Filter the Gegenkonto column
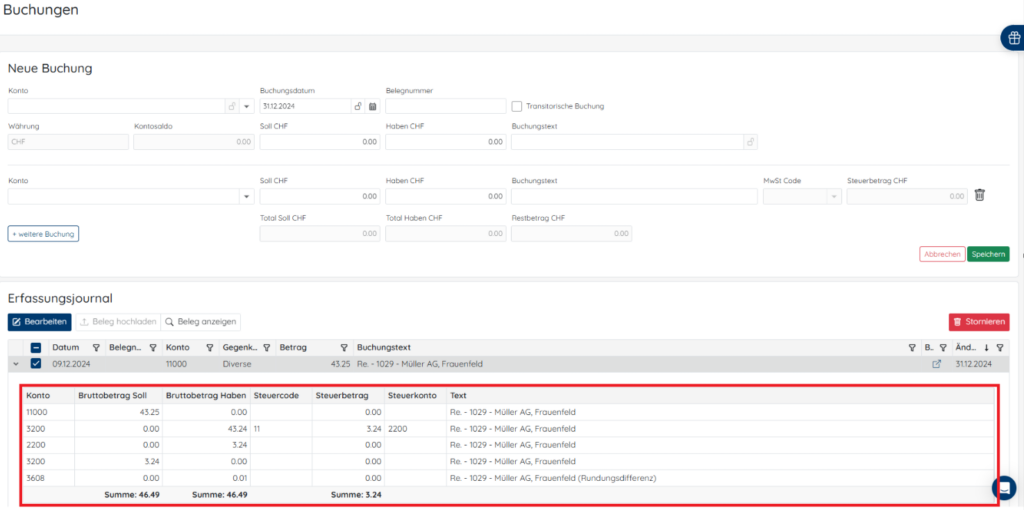This screenshot has height=510, width=1024. pyautogui.click(x=267, y=347)
